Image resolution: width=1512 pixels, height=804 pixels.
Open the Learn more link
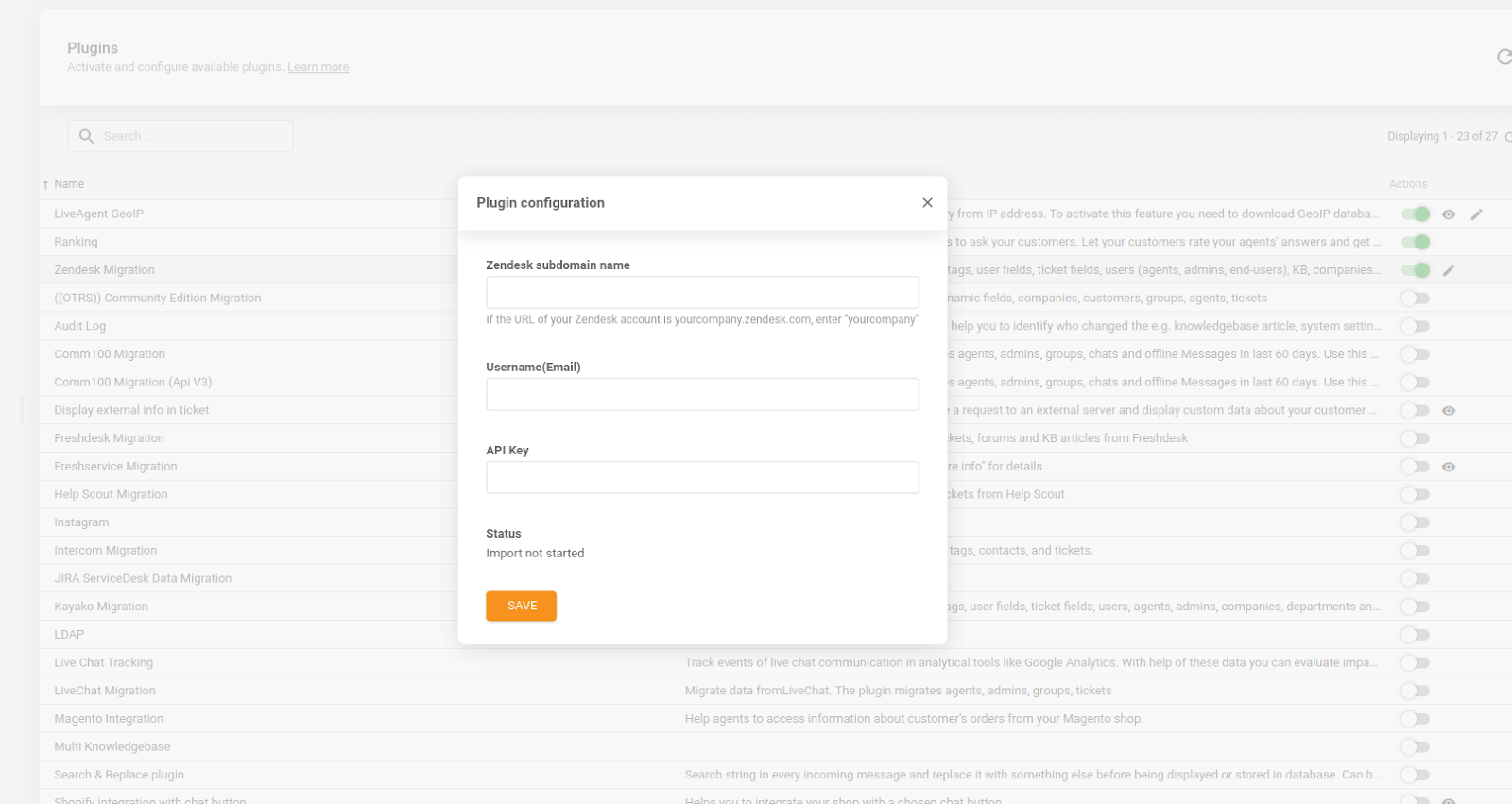318,67
